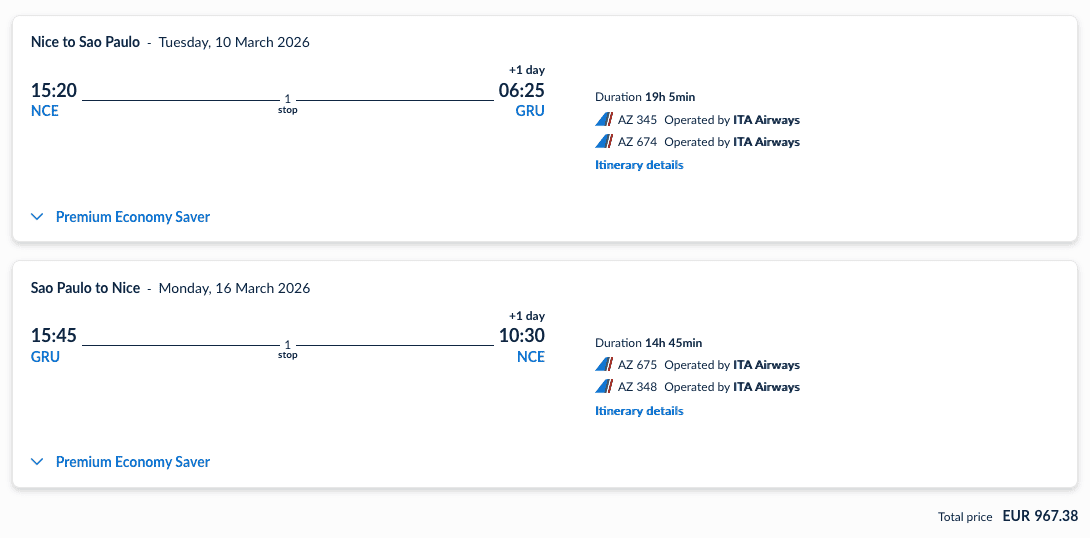1090x538 pixels.
Task: Click GRU arrival airport code on outbound
Action: tap(530, 111)
